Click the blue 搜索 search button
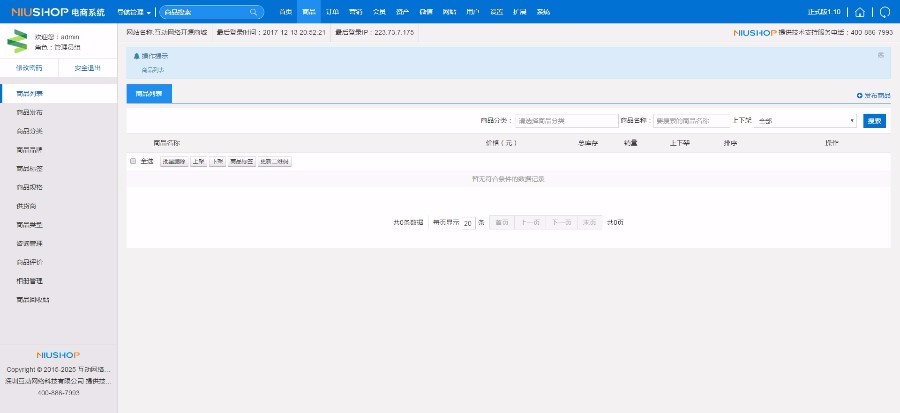Image resolution: width=900 pixels, height=413 pixels. [x=874, y=121]
